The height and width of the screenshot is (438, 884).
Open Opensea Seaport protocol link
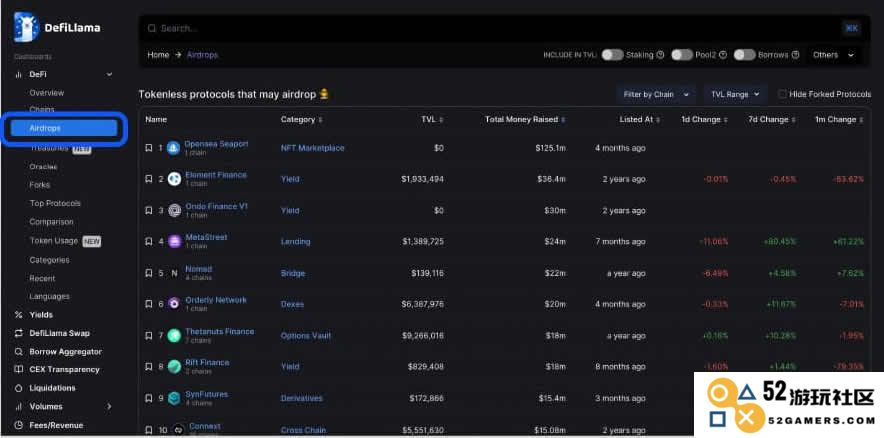tap(216, 144)
